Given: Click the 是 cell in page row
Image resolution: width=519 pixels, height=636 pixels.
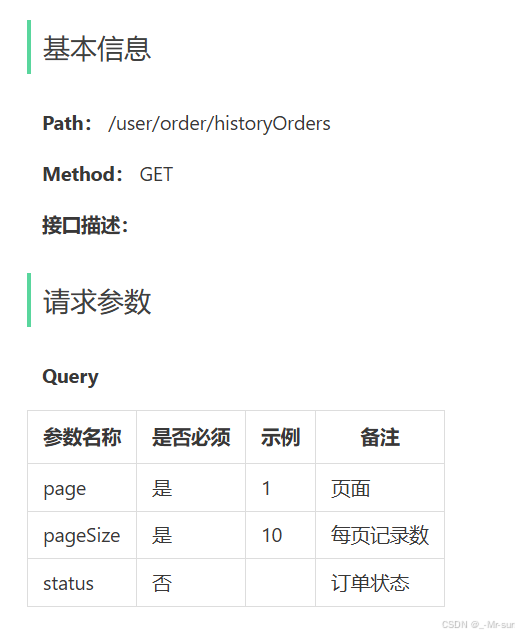Looking at the screenshot, I should click(x=191, y=488).
